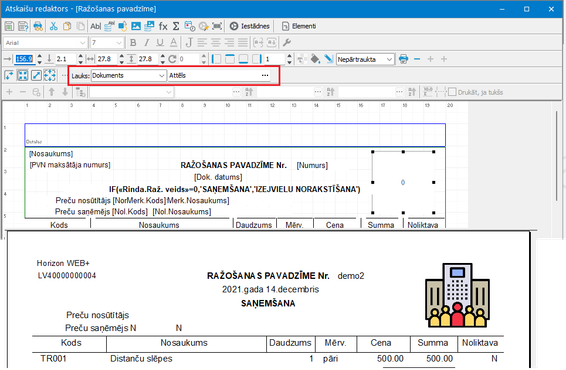Screen dimensions: 566x370
Task: Click the wrench properties icon
Action: [x=287, y=43]
